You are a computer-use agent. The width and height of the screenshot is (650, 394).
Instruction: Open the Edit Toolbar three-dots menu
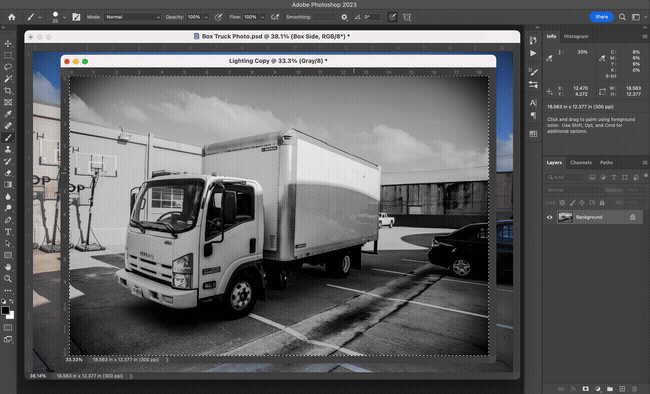(x=8, y=290)
